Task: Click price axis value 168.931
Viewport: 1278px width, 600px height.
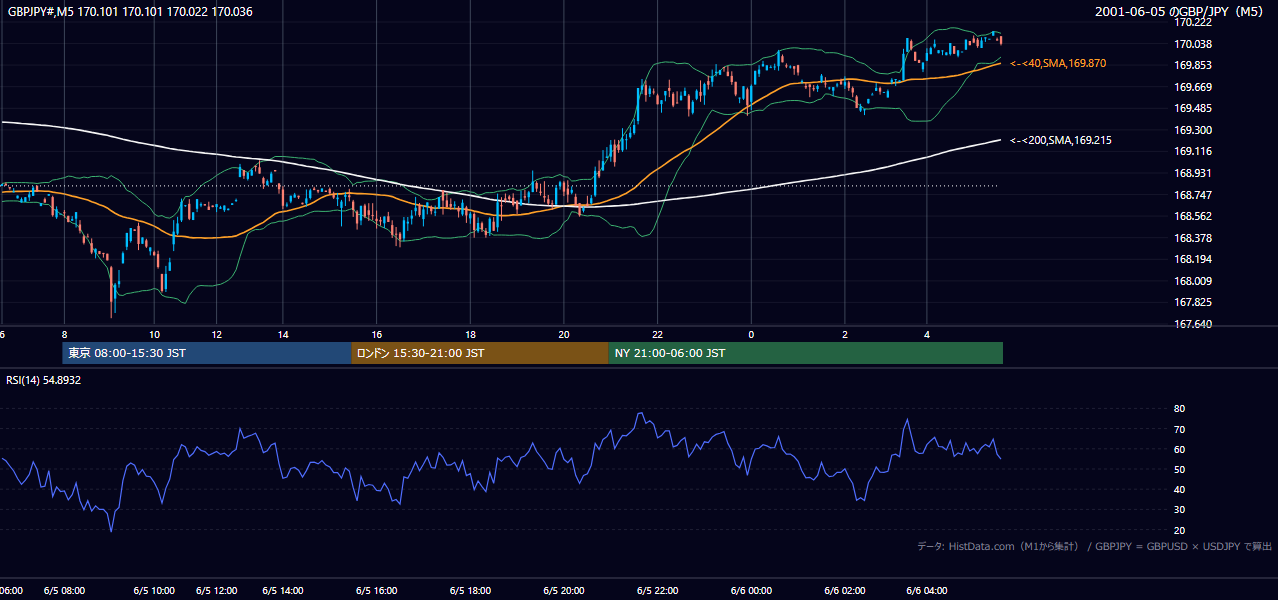Action: (x=1193, y=173)
